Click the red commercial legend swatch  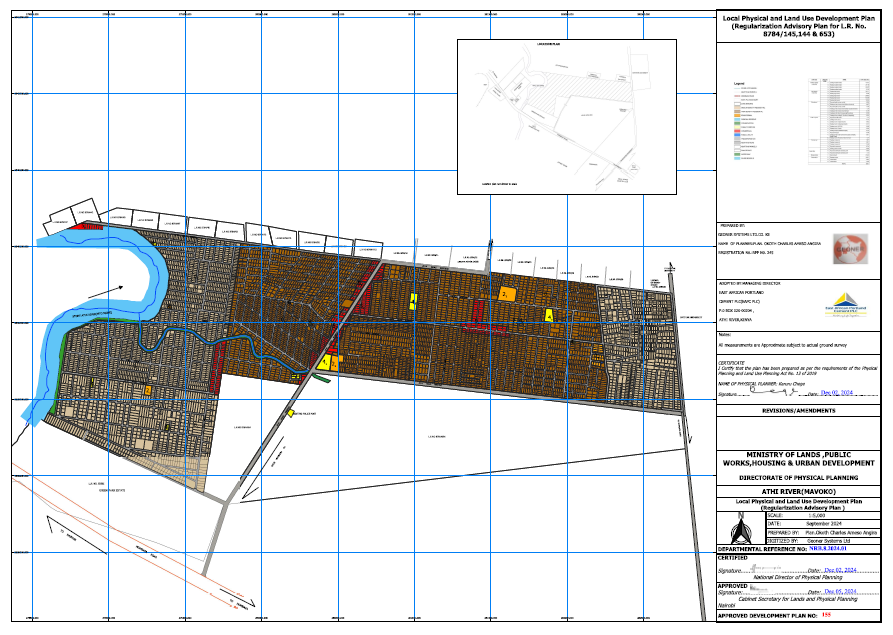tap(737, 131)
